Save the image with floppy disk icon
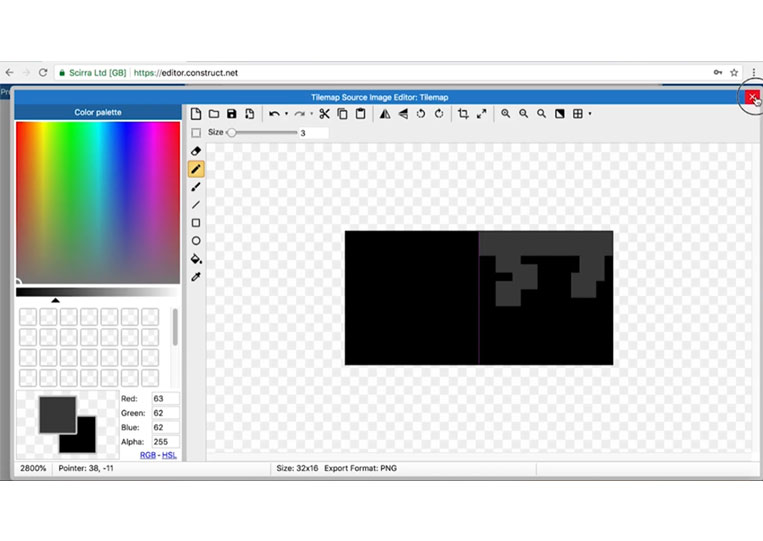The height and width of the screenshot is (541, 763). 232,114
